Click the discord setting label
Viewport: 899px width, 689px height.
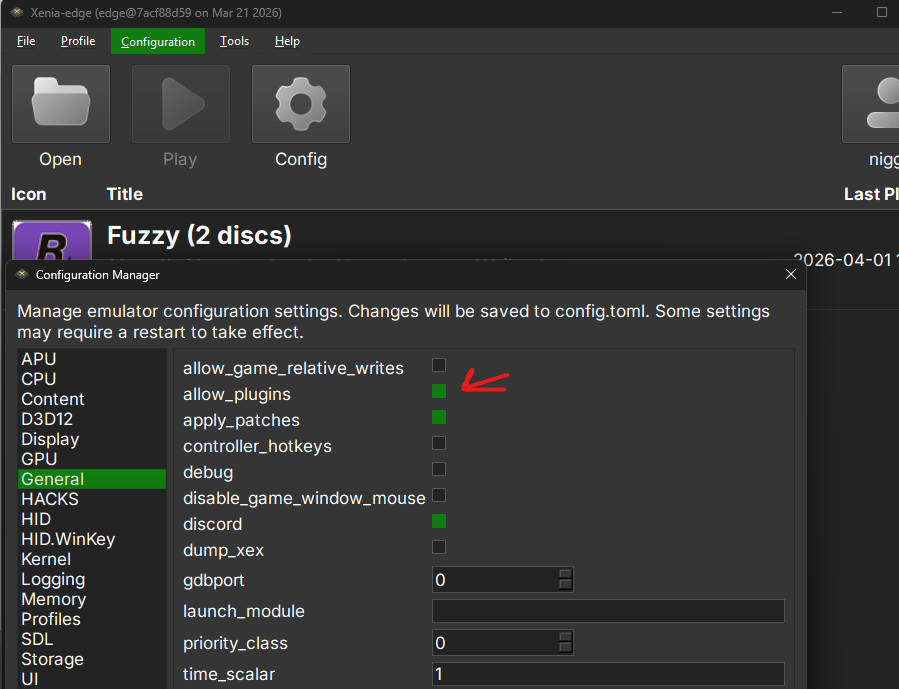pyautogui.click(x=212, y=524)
